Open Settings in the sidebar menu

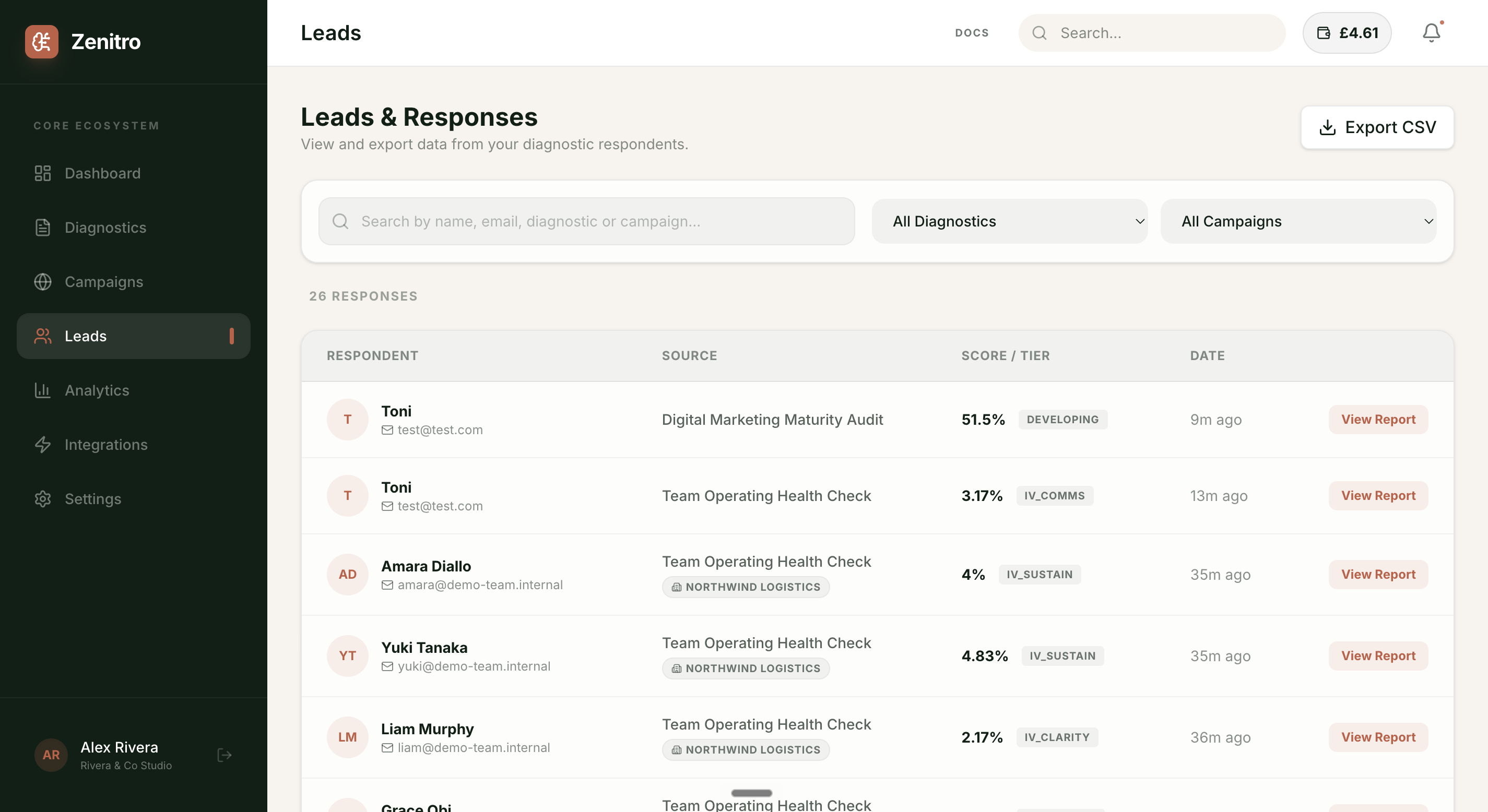134,499
